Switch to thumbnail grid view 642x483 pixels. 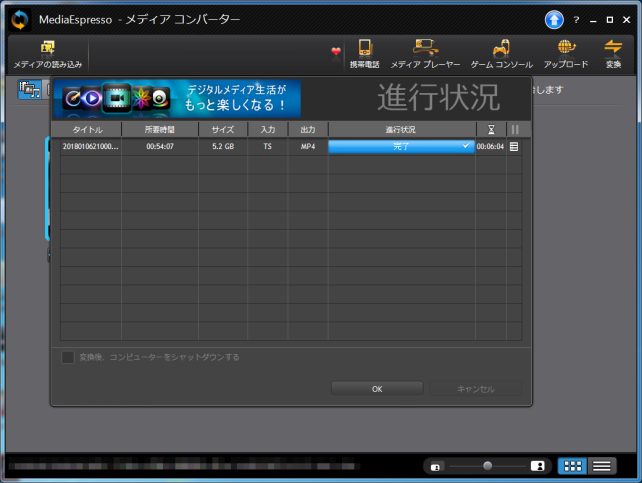pos(572,466)
